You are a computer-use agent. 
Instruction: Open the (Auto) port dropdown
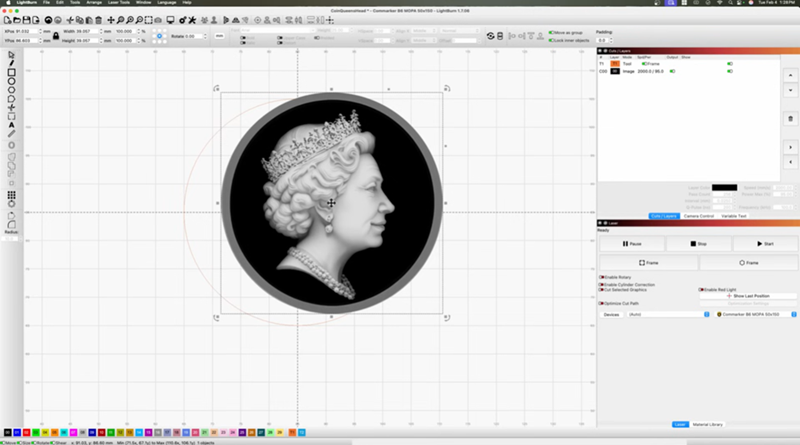pyautogui.click(x=668, y=314)
